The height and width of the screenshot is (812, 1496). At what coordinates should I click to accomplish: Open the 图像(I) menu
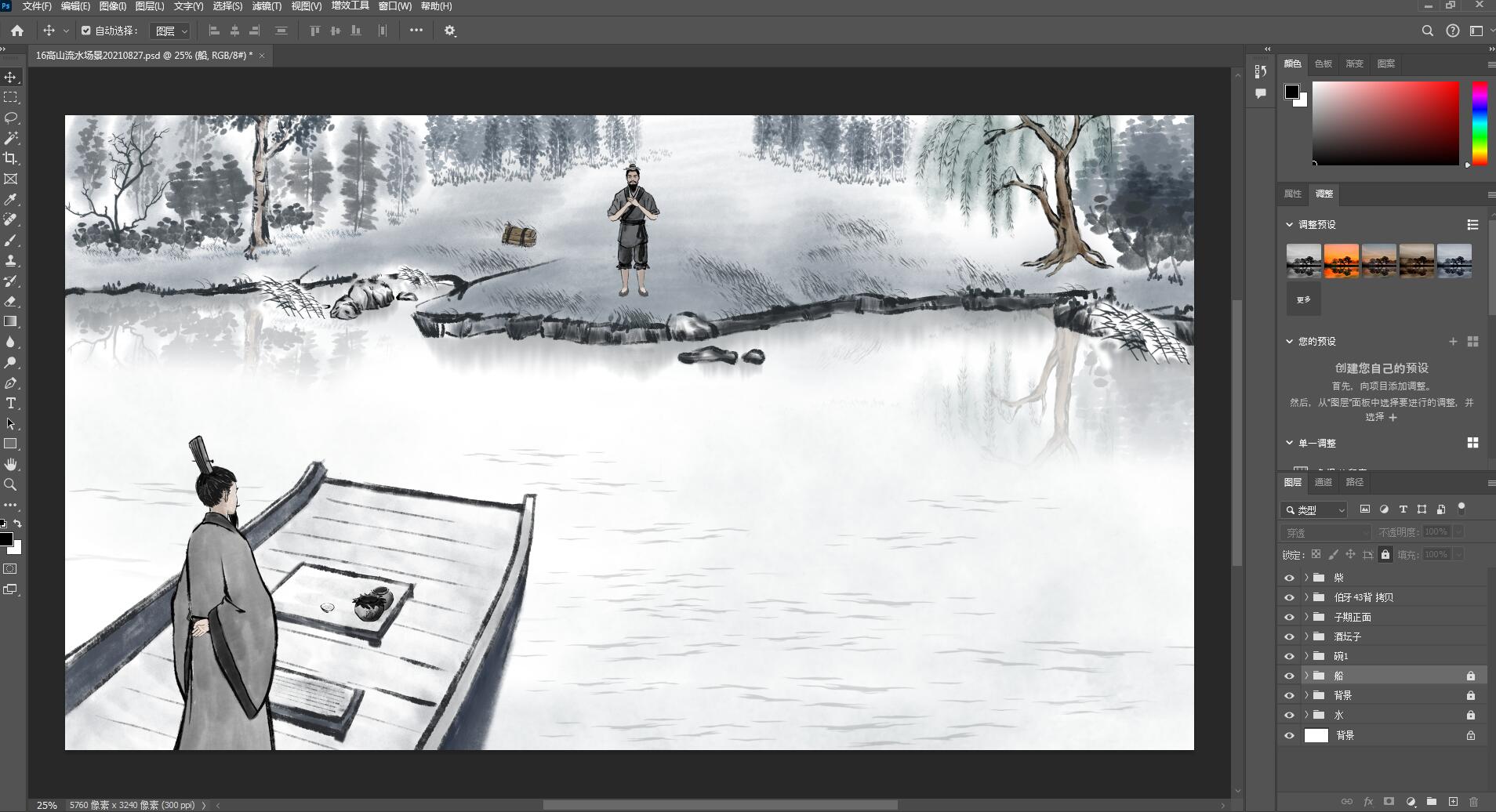pos(113,6)
